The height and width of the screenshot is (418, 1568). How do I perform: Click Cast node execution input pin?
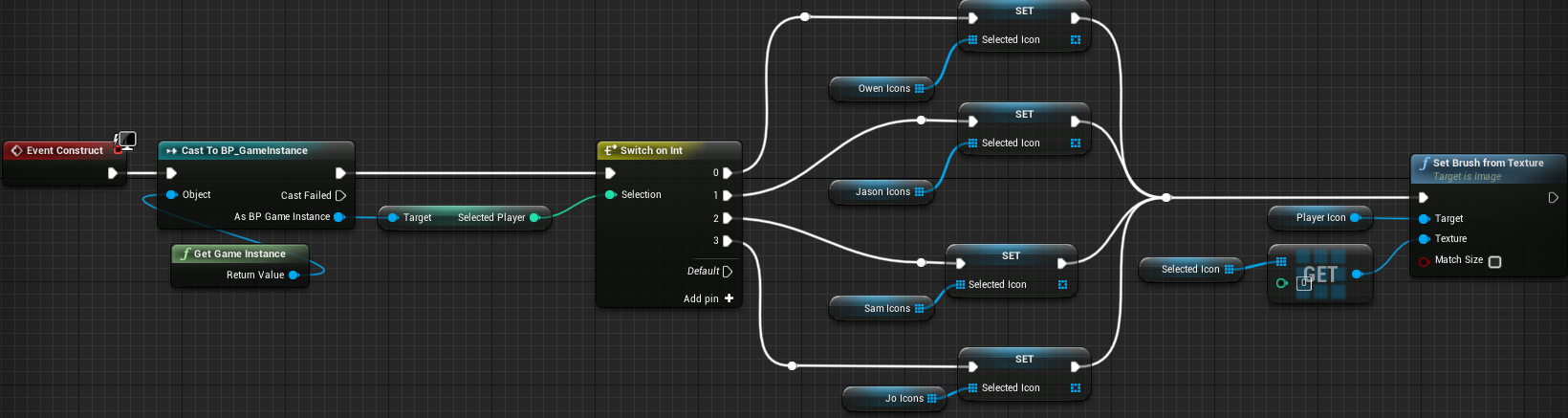[x=172, y=173]
